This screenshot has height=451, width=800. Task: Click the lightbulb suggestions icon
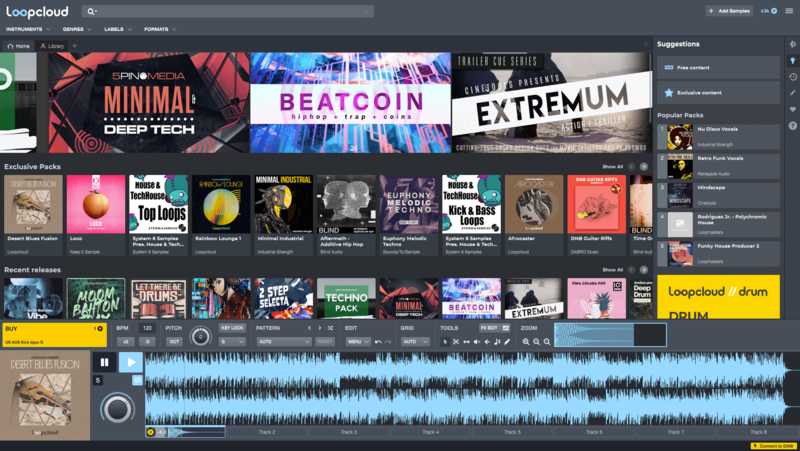coord(793,60)
